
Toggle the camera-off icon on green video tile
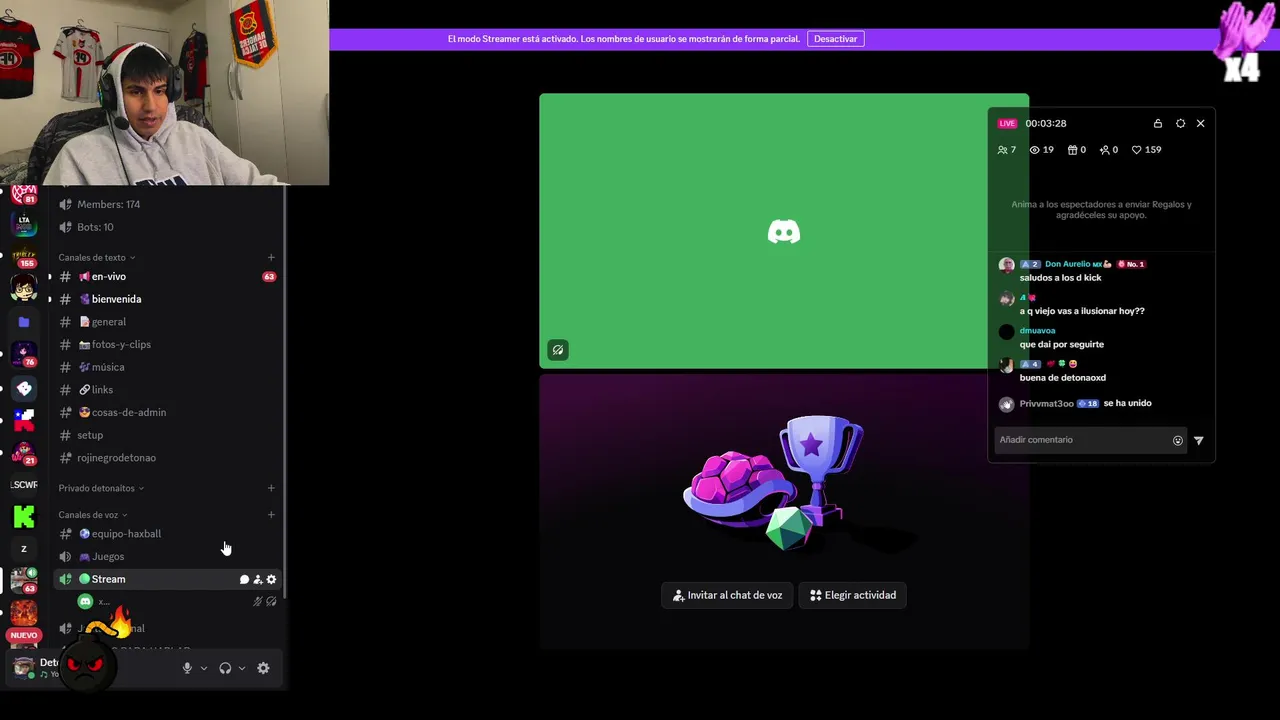pyautogui.click(x=558, y=350)
